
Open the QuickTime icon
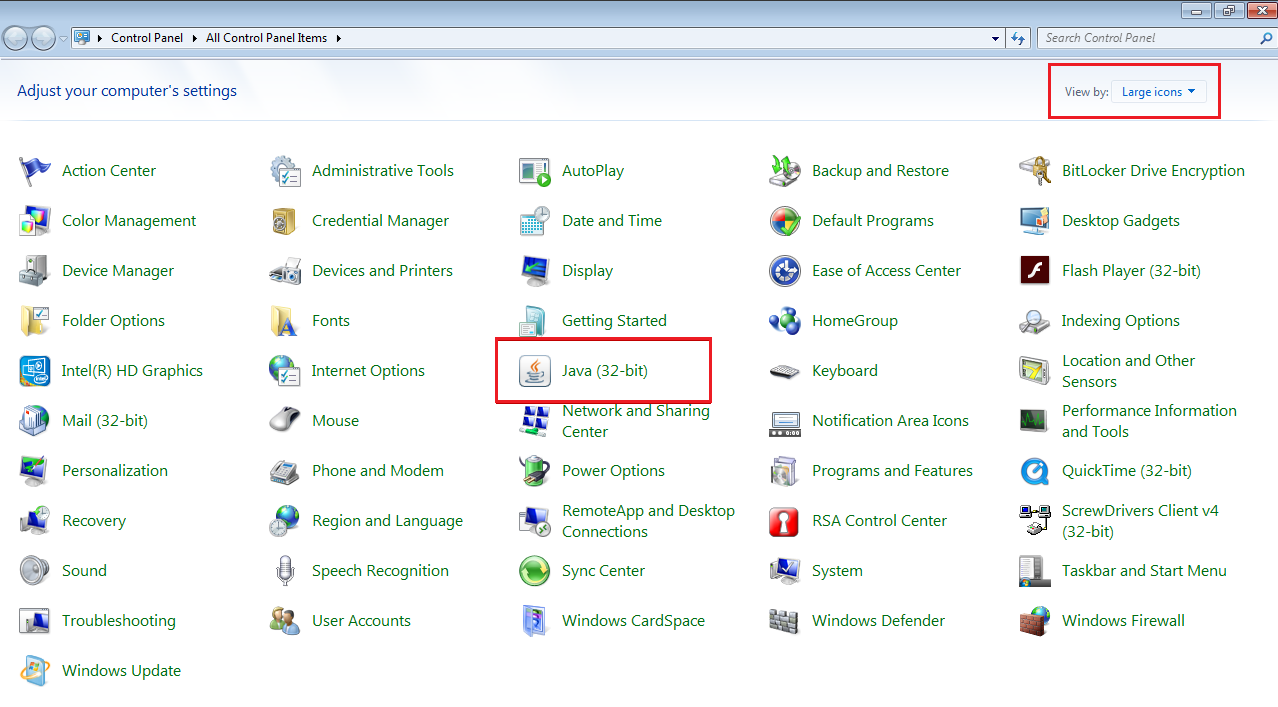point(1035,471)
